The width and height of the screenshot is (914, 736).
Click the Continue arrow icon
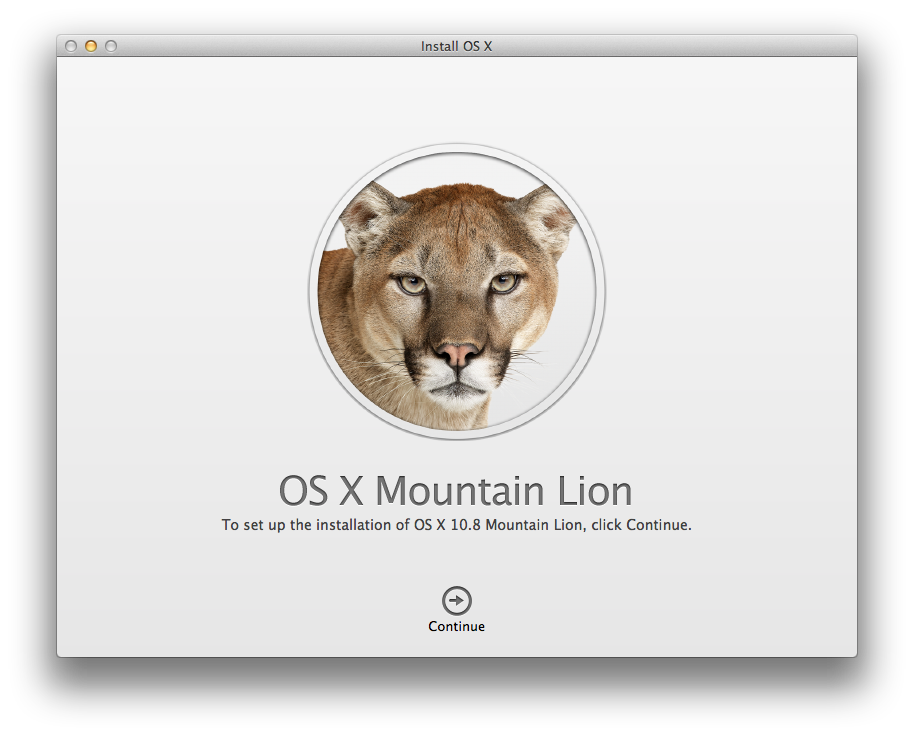456,600
